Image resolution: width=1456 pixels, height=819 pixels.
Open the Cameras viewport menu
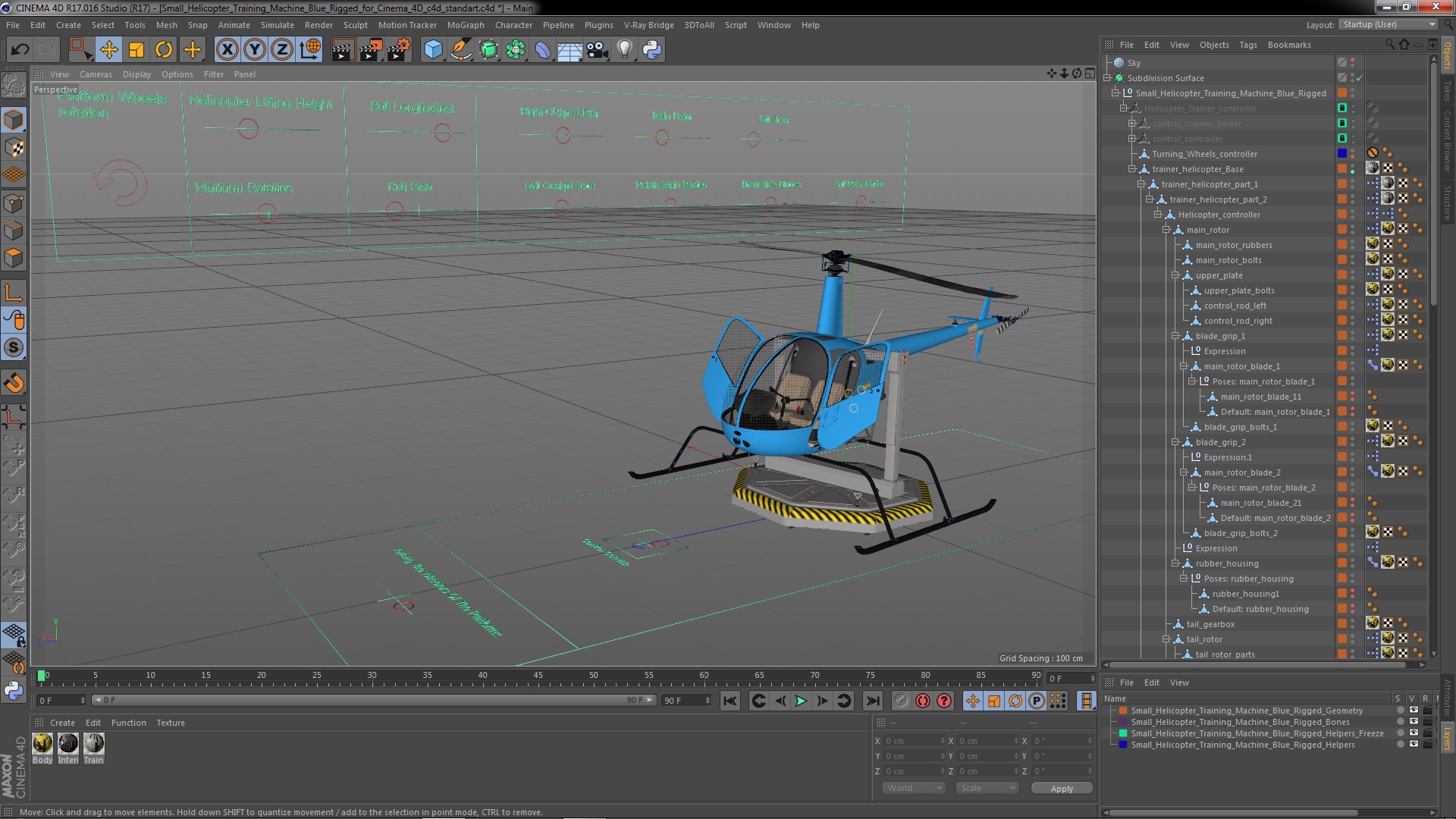[96, 74]
